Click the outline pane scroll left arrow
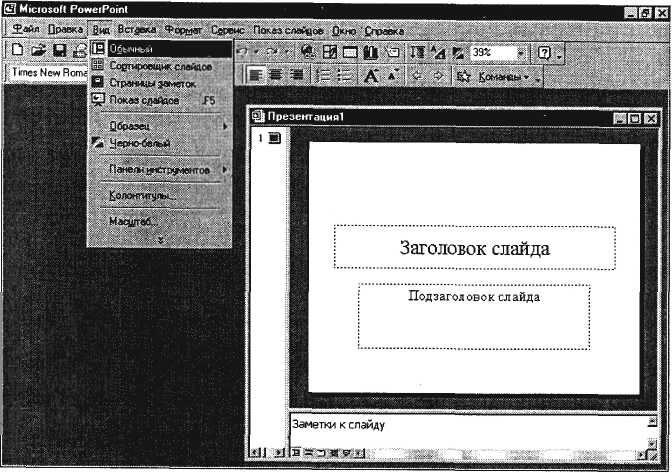The image size is (672, 473). pyautogui.click(x=255, y=452)
